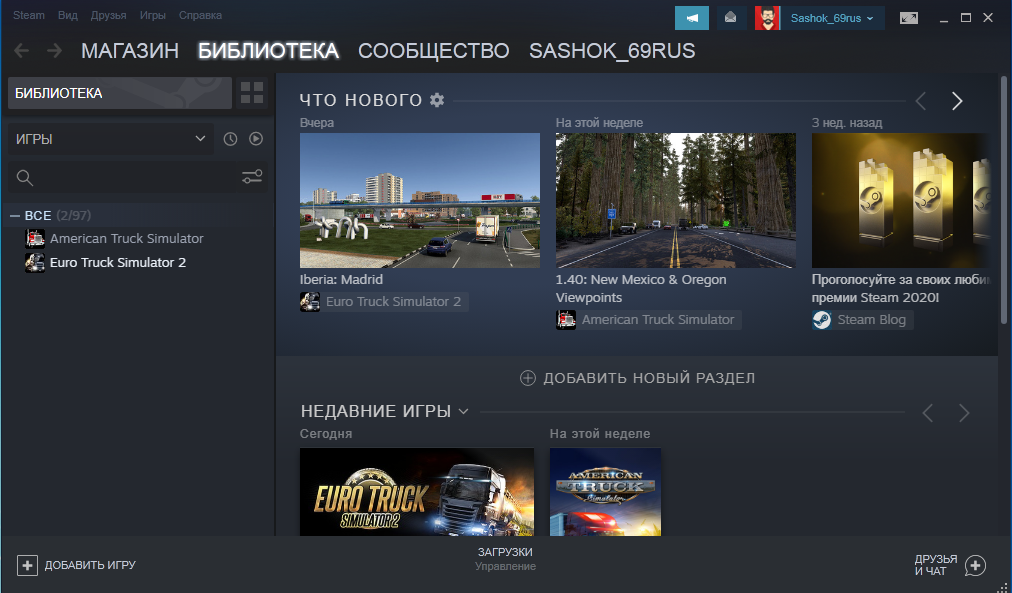Screen dimensions: 1012x593
Task: Click plus circle to add new section
Action: [x=527, y=378]
